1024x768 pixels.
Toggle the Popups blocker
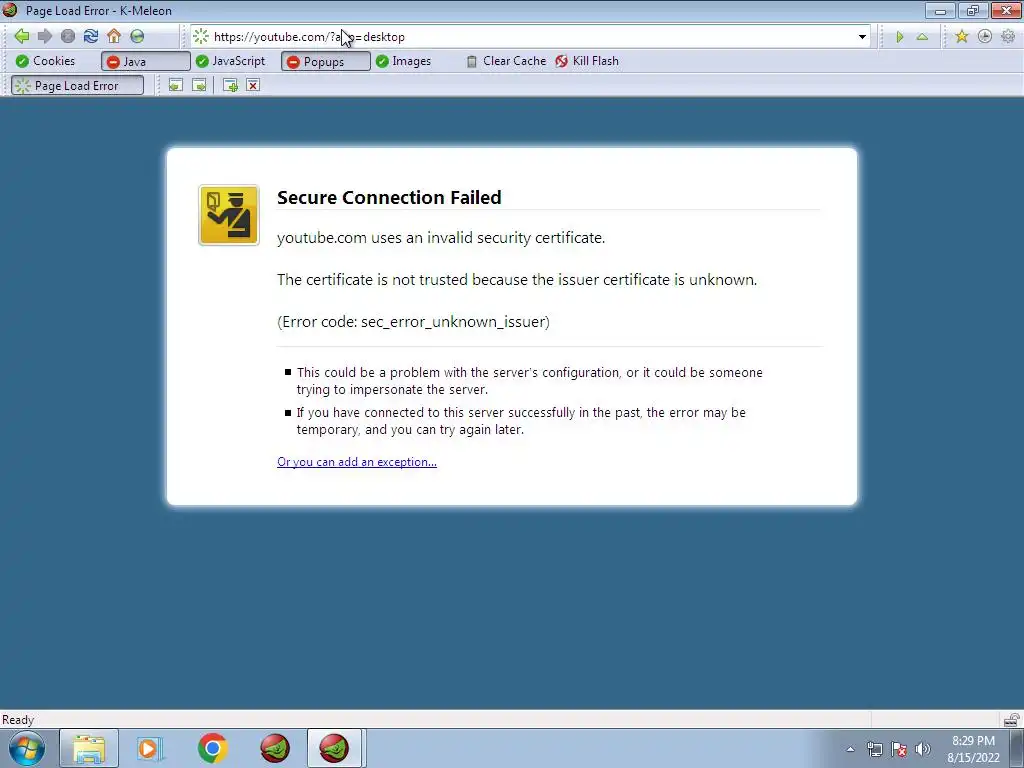click(x=325, y=61)
